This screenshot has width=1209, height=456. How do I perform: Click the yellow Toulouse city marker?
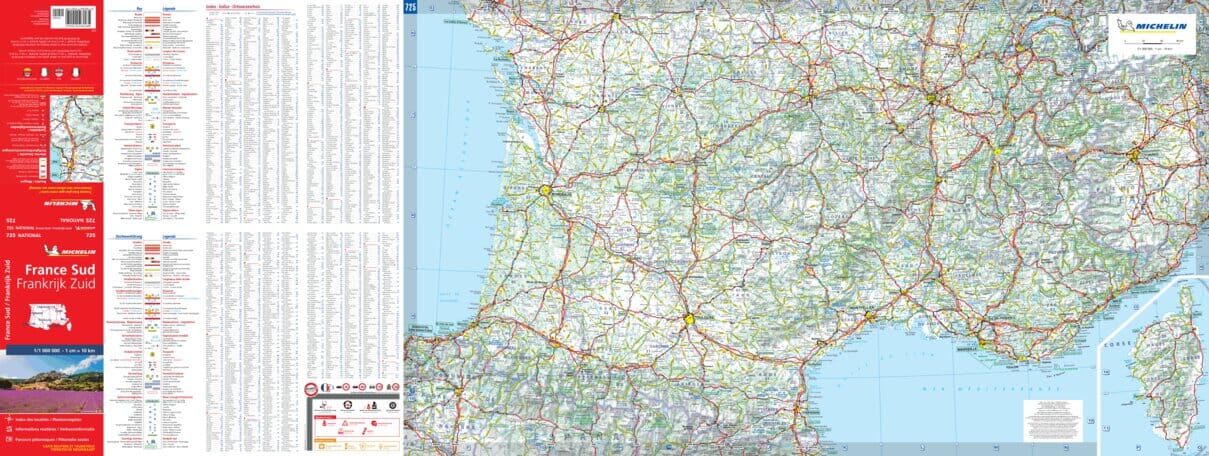tap(689, 318)
